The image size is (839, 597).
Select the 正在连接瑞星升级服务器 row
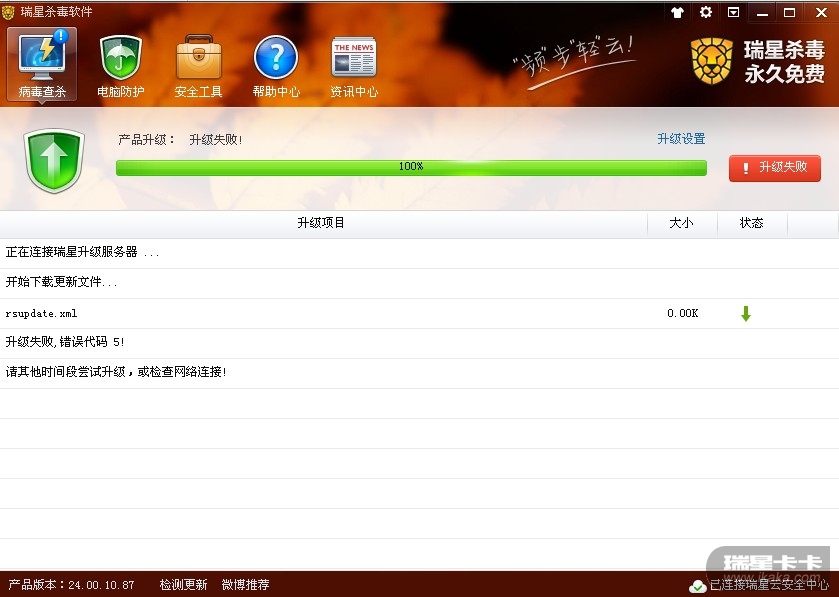[420, 252]
